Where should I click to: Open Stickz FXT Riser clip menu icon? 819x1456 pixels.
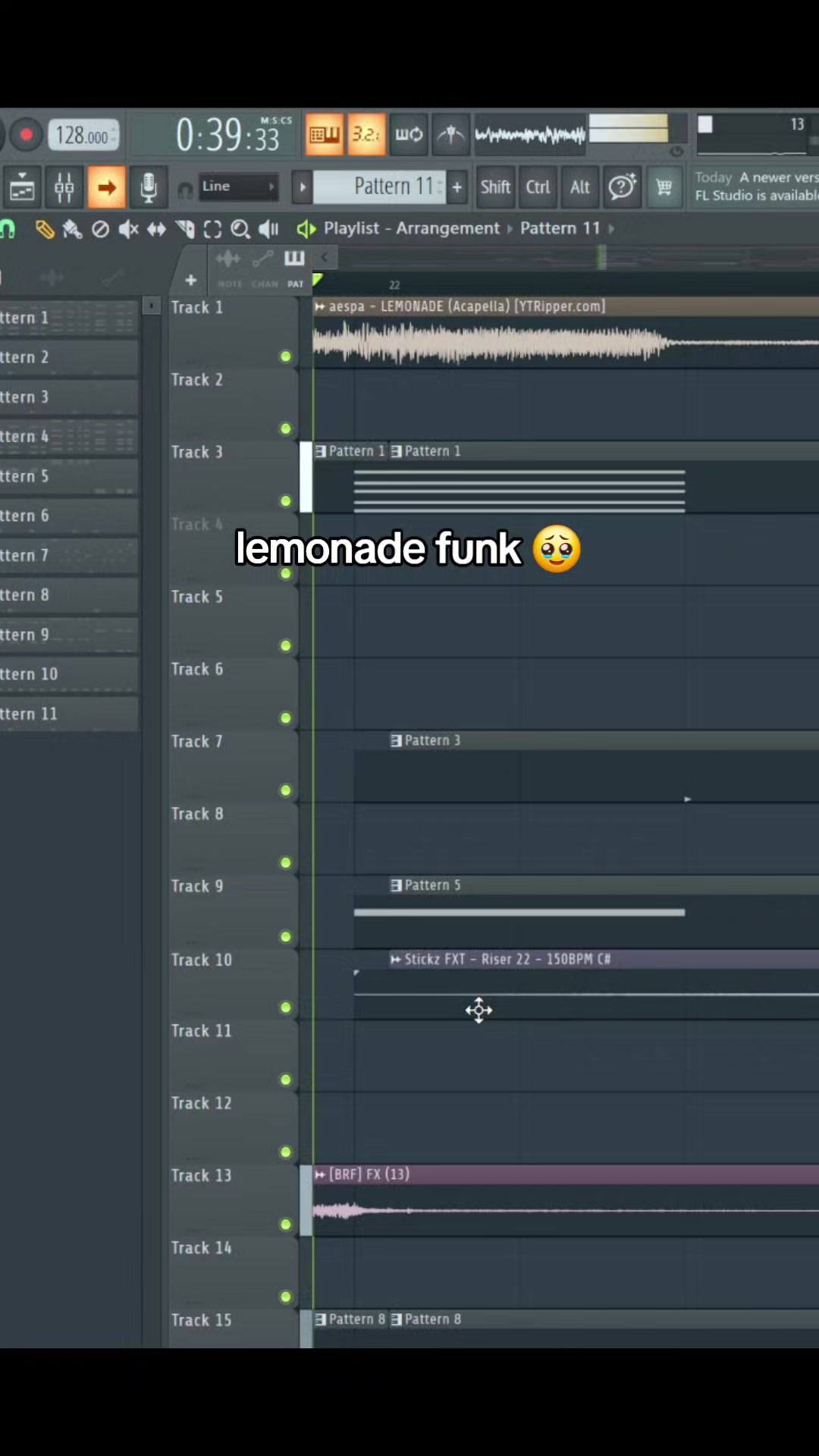click(x=396, y=960)
